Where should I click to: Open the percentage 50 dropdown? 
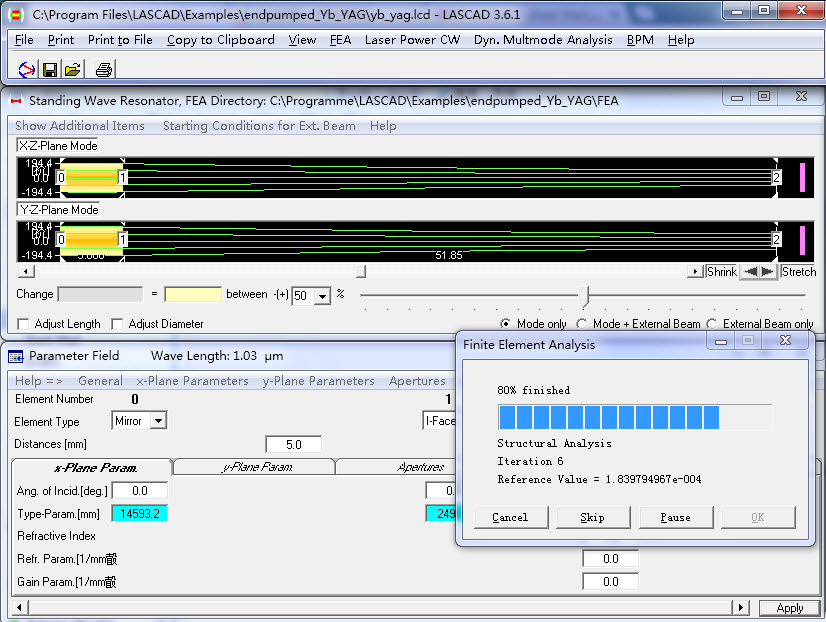click(322, 296)
